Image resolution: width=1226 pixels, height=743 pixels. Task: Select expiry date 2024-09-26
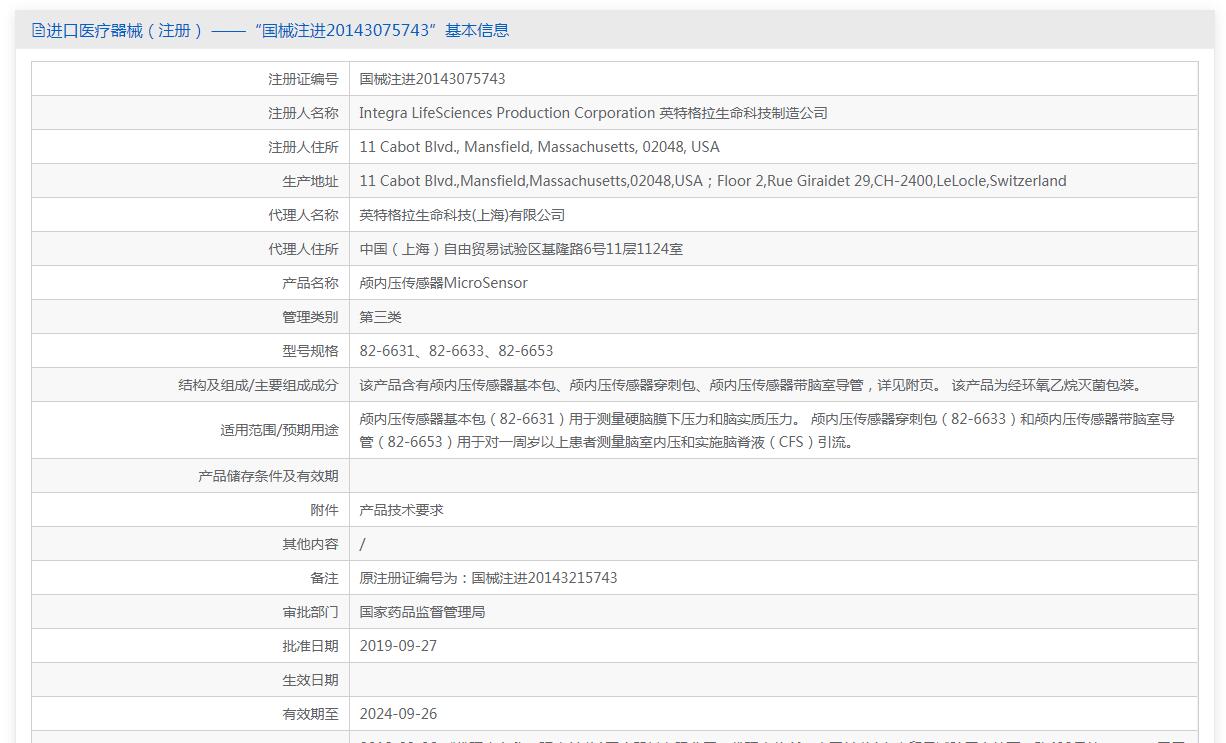[x=398, y=714]
